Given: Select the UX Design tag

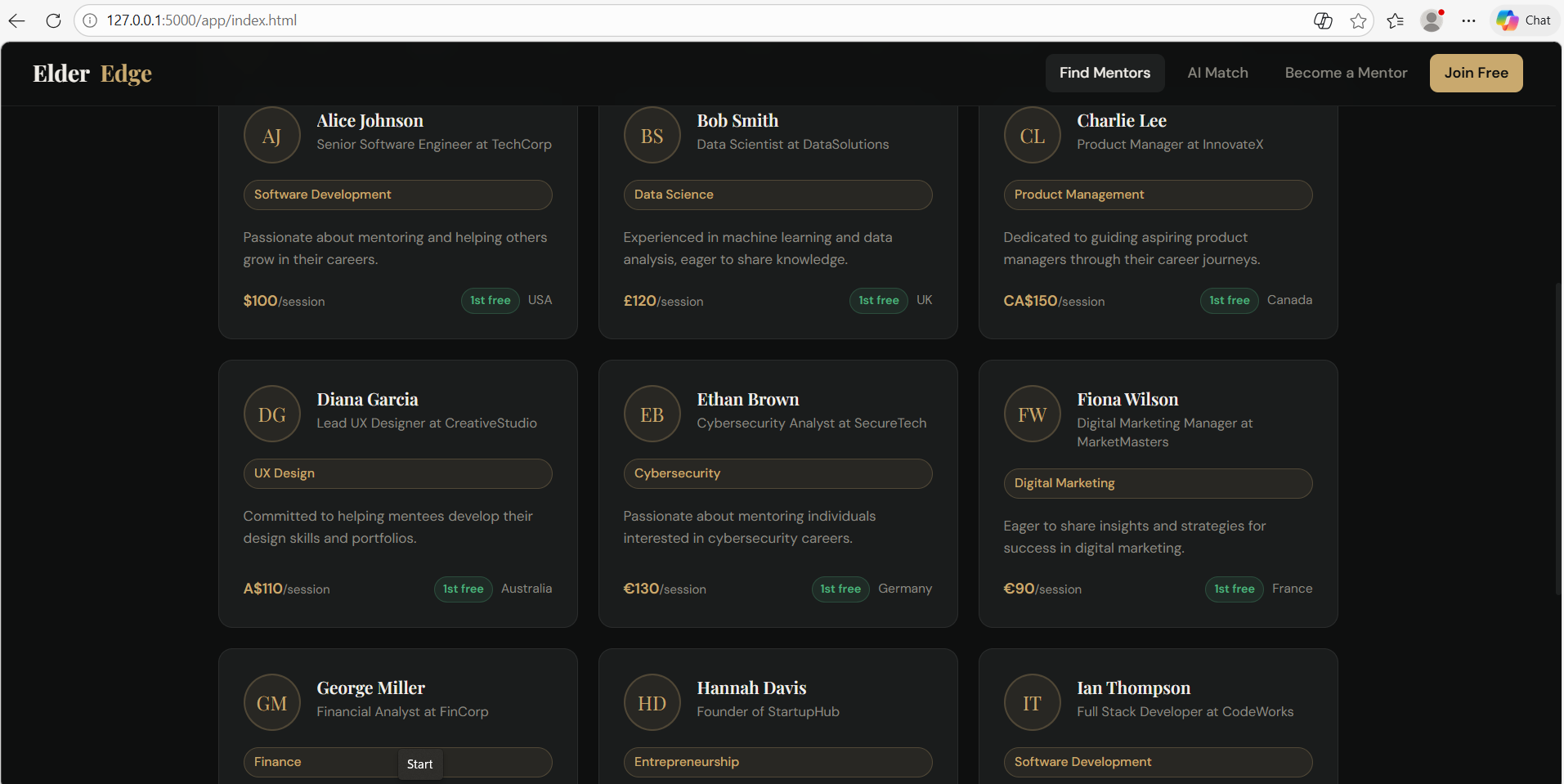Looking at the screenshot, I should click(x=397, y=473).
